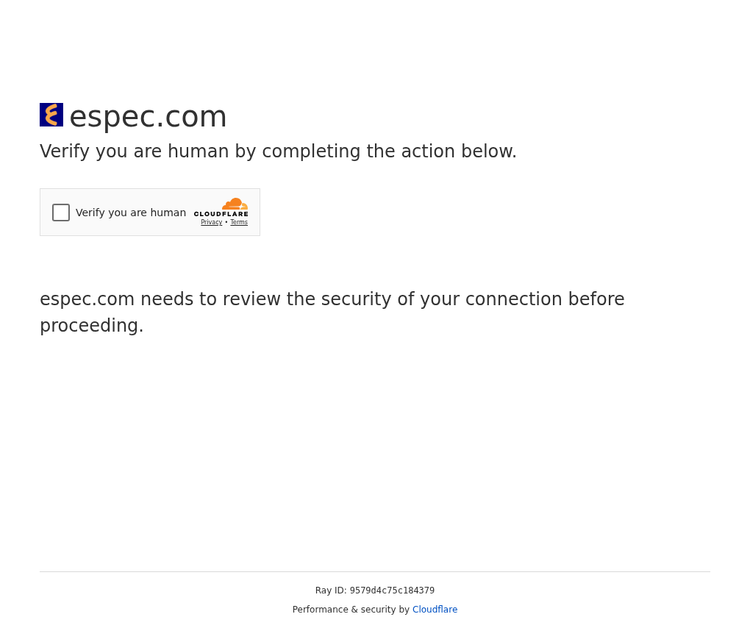Open the Privacy link in widget

point(211,222)
